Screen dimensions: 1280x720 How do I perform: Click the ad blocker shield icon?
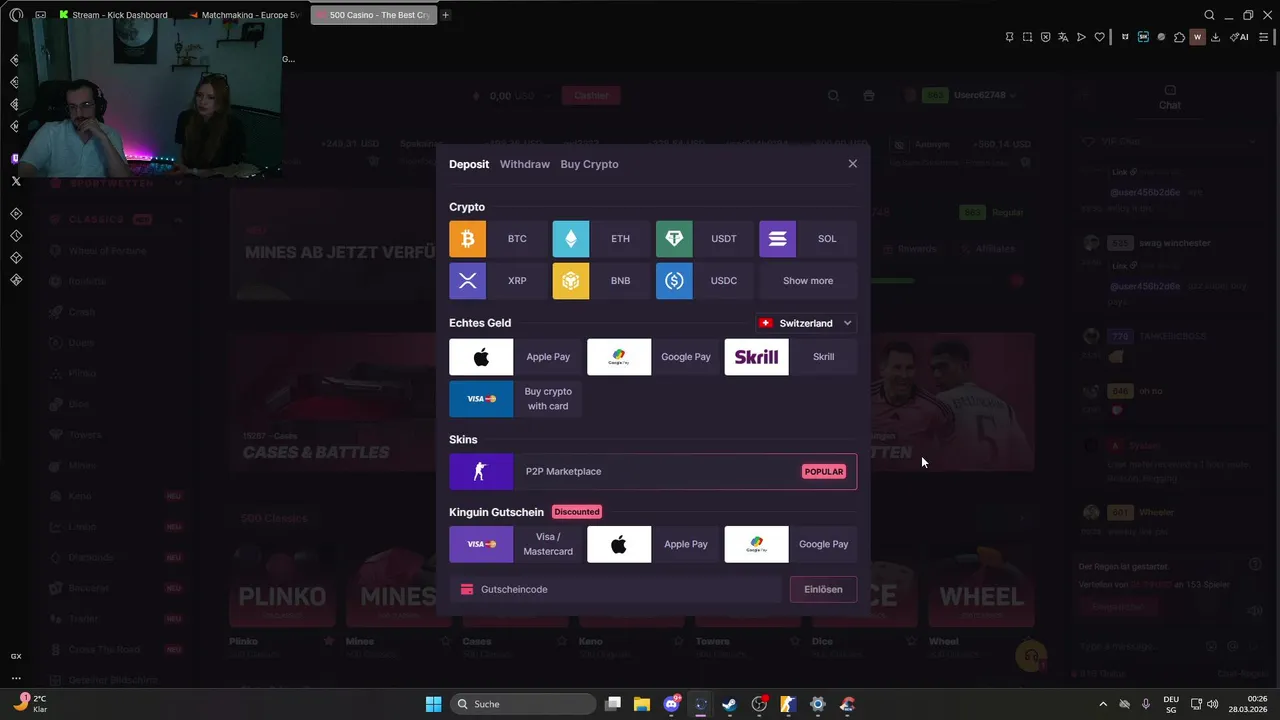tap(1045, 37)
